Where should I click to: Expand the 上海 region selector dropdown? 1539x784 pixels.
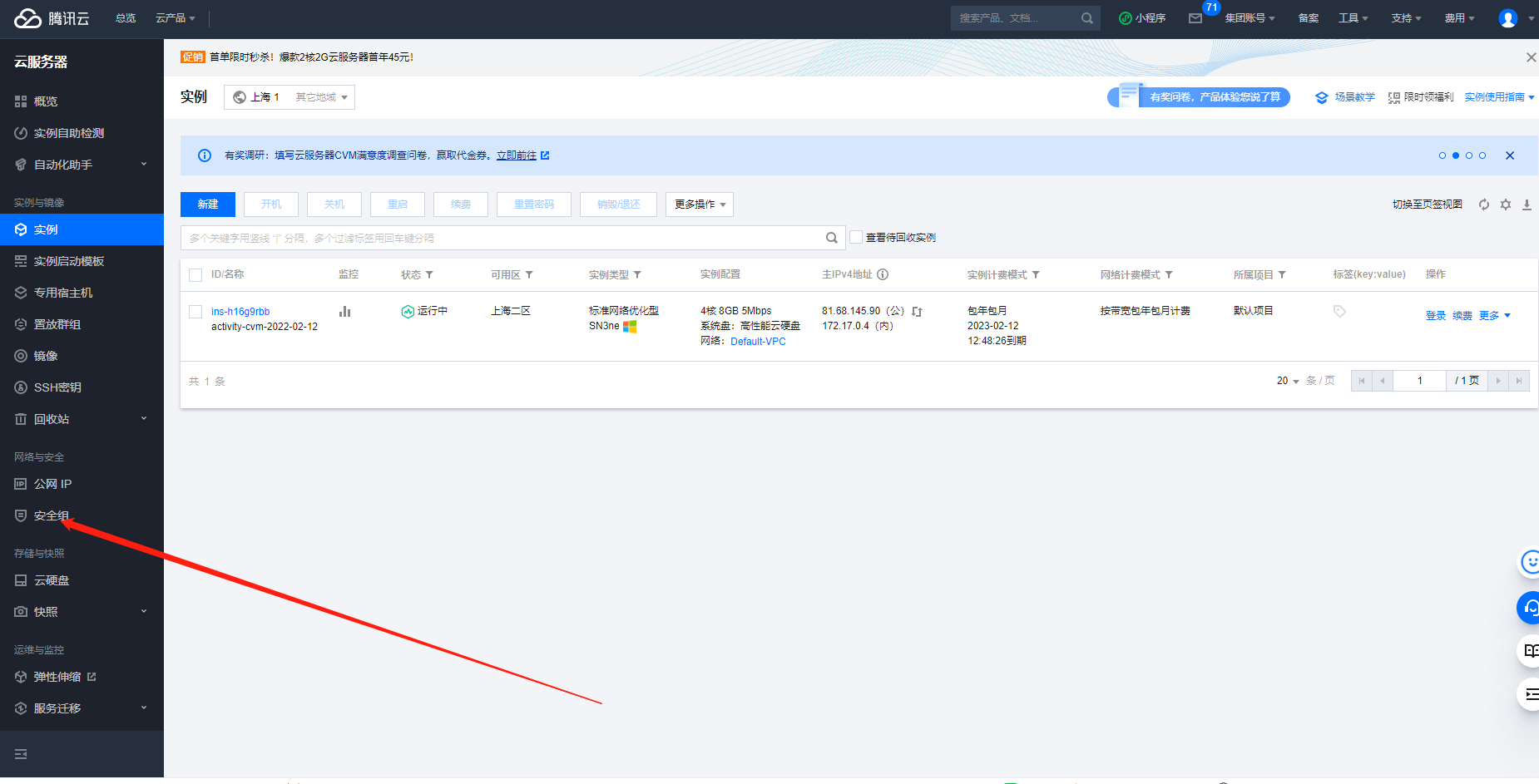click(289, 97)
